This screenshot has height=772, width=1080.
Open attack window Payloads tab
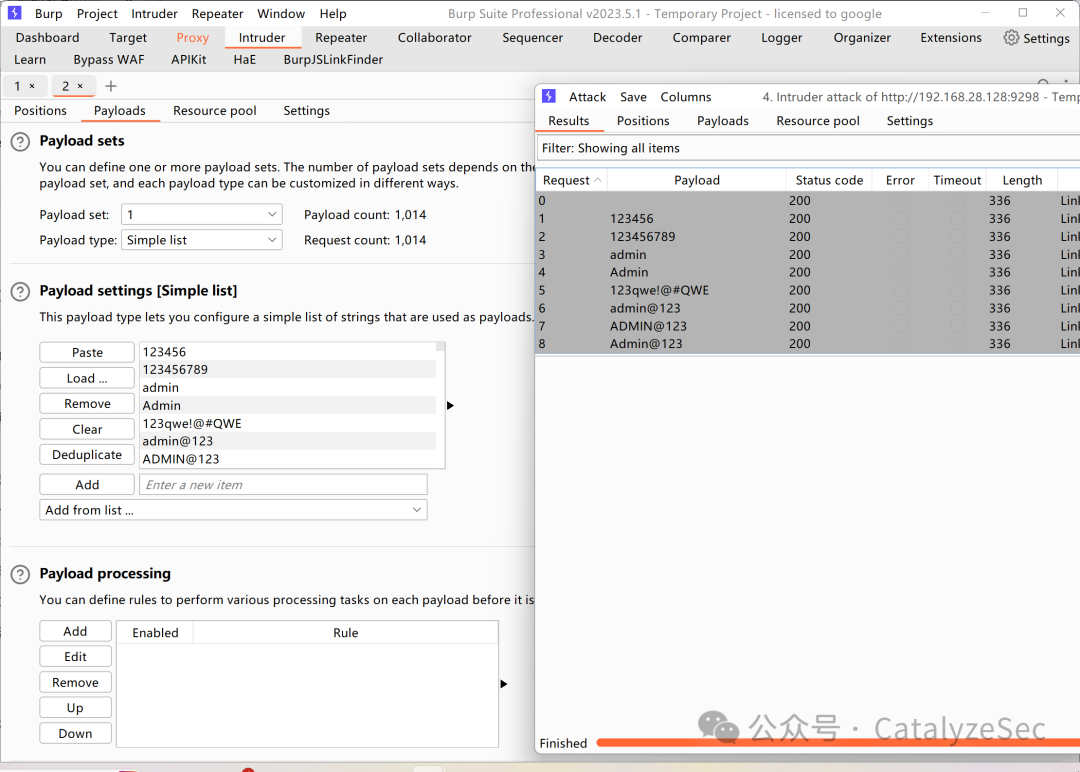[x=723, y=121]
